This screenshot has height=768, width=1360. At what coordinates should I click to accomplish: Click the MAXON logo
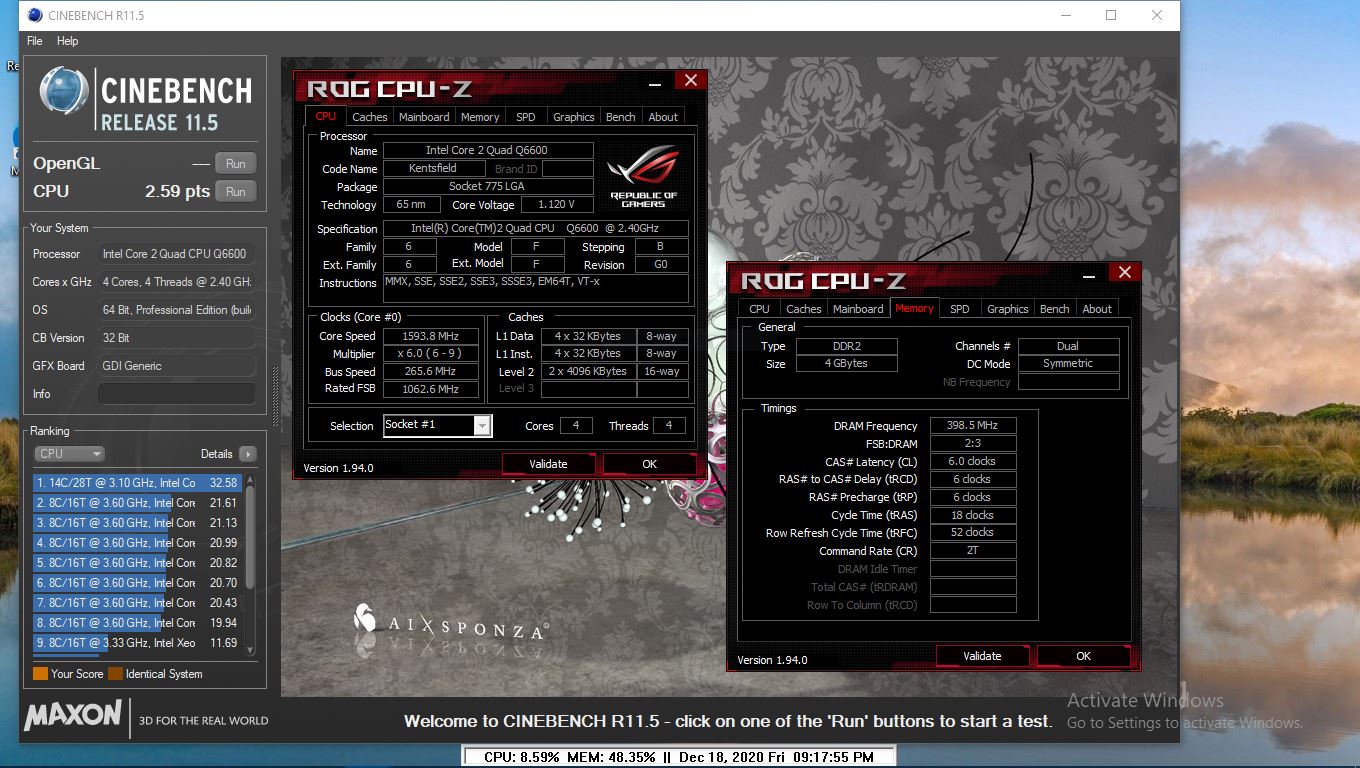pyautogui.click(x=74, y=715)
